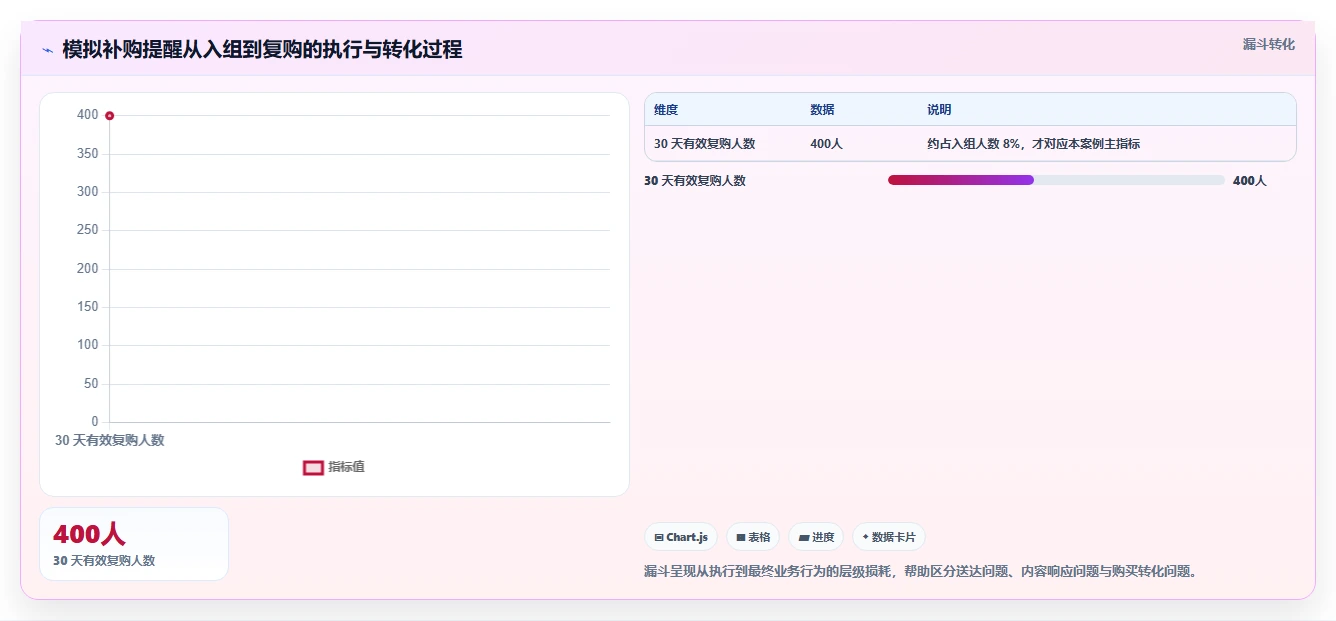The height and width of the screenshot is (621, 1336).
Task: Click cell 约占入组人数 8%
Action: coord(1033,144)
